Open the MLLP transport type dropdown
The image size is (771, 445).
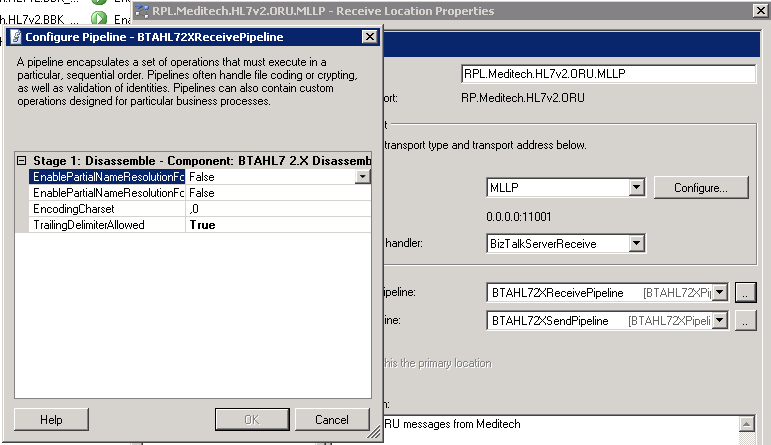[636, 187]
